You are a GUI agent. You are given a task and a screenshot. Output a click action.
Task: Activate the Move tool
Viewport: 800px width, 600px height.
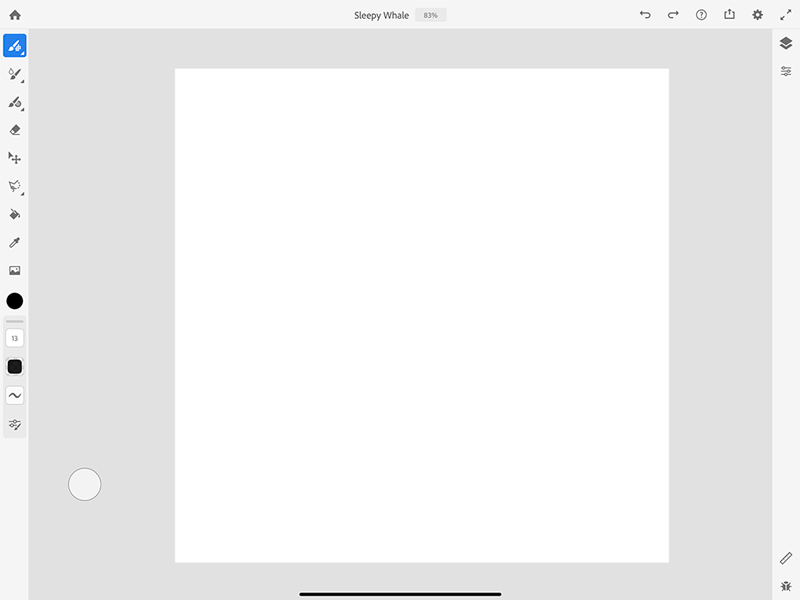point(14,158)
